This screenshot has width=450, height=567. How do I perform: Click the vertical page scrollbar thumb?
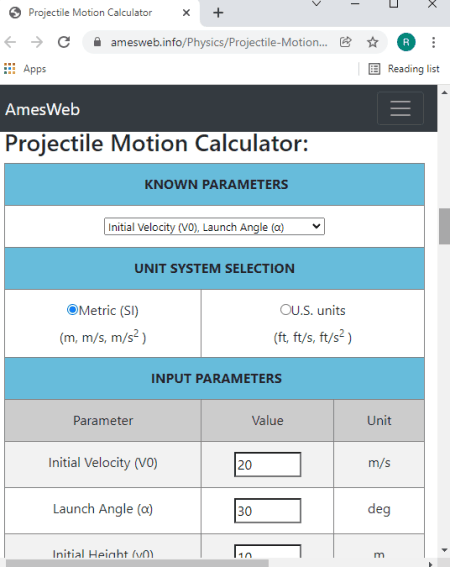(x=445, y=227)
